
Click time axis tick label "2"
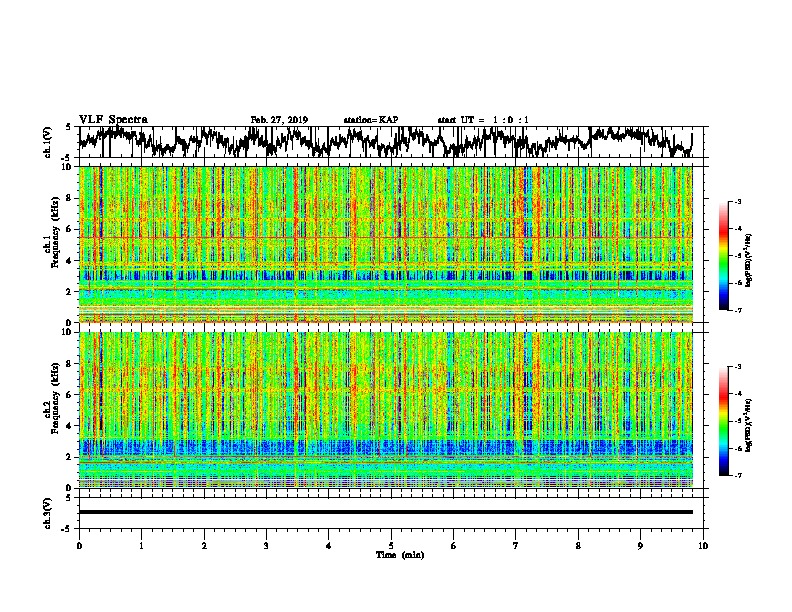[204, 546]
